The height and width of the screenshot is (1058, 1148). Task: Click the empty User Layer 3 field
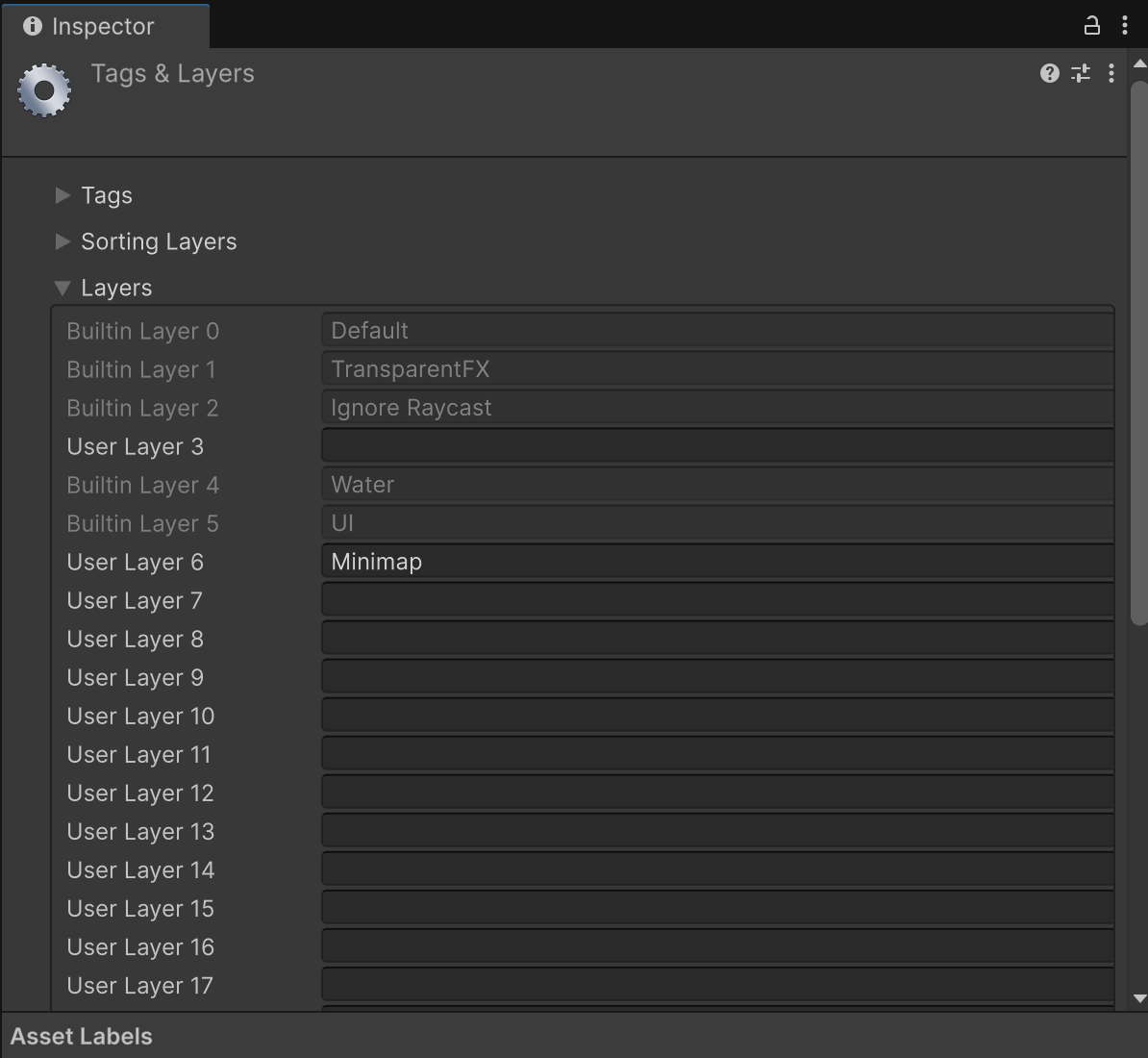(x=716, y=445)
